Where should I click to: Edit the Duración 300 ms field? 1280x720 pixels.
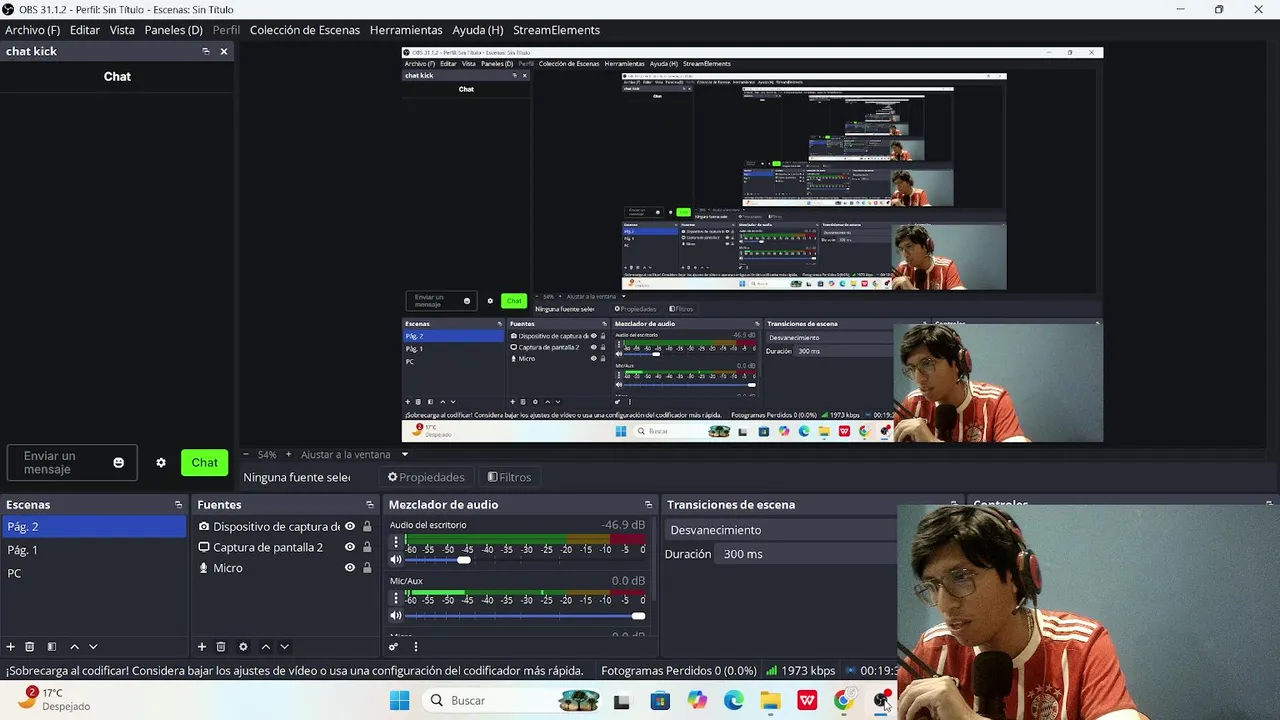(806, 554)
